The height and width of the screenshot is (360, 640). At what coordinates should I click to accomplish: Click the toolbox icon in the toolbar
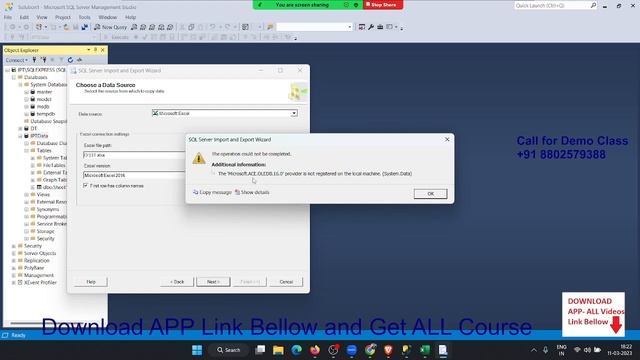(380, 27)
